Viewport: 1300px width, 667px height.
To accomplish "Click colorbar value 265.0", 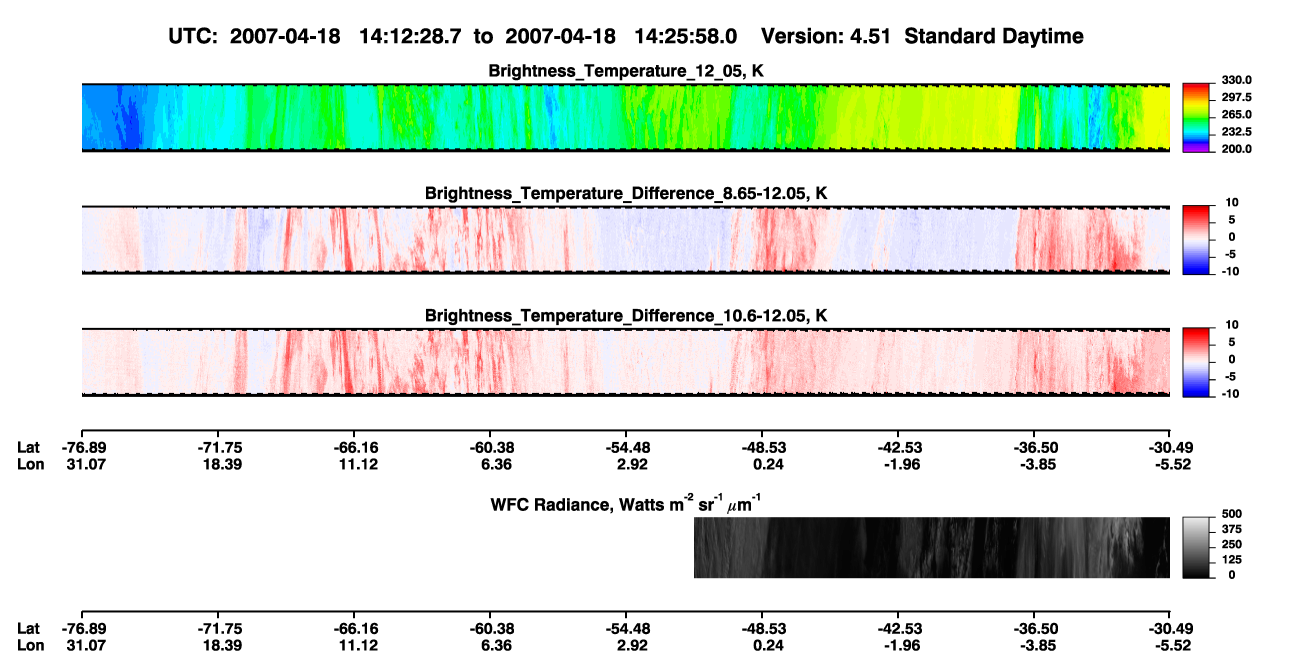I will (1235, 114).
